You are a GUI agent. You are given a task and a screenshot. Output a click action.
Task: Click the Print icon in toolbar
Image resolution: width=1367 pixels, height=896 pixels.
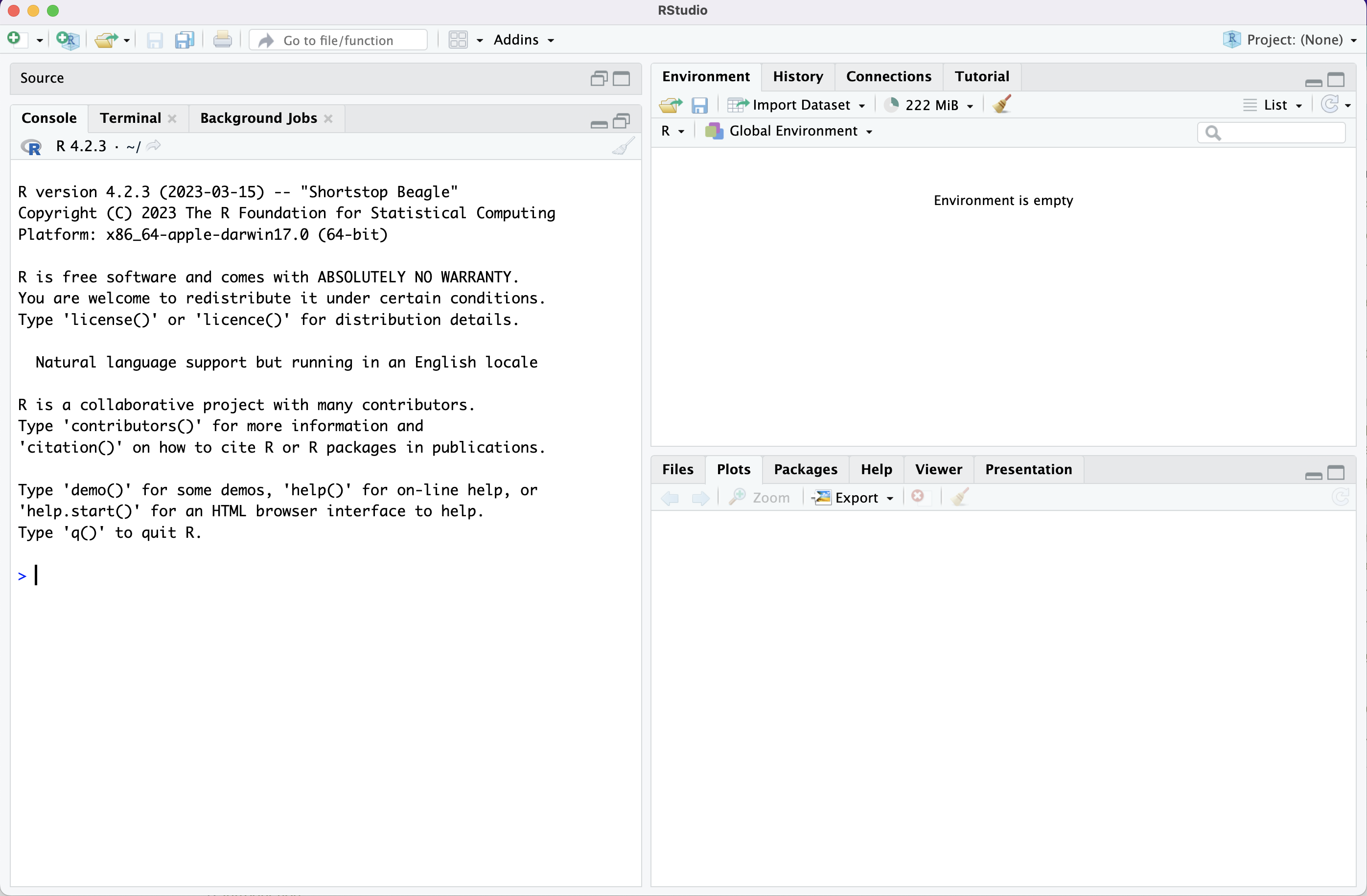[222, 40]
